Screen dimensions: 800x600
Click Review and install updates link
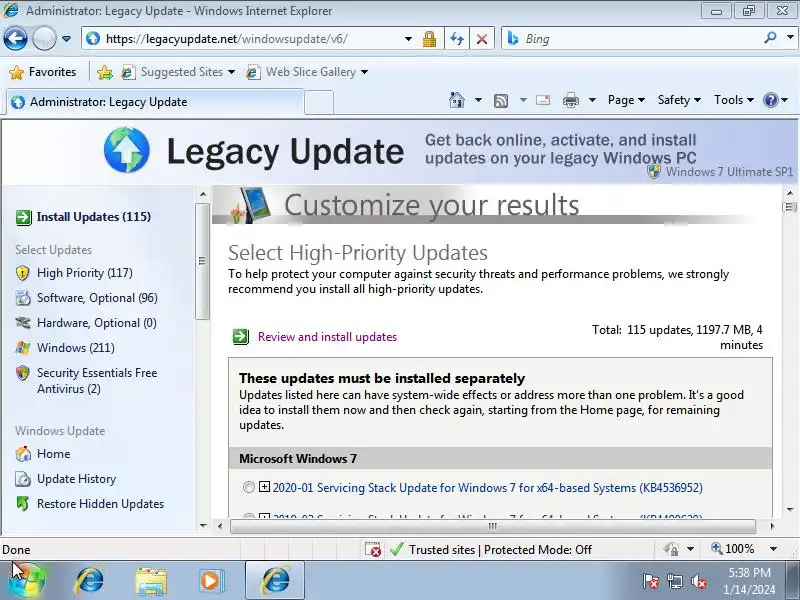point(327,337)
